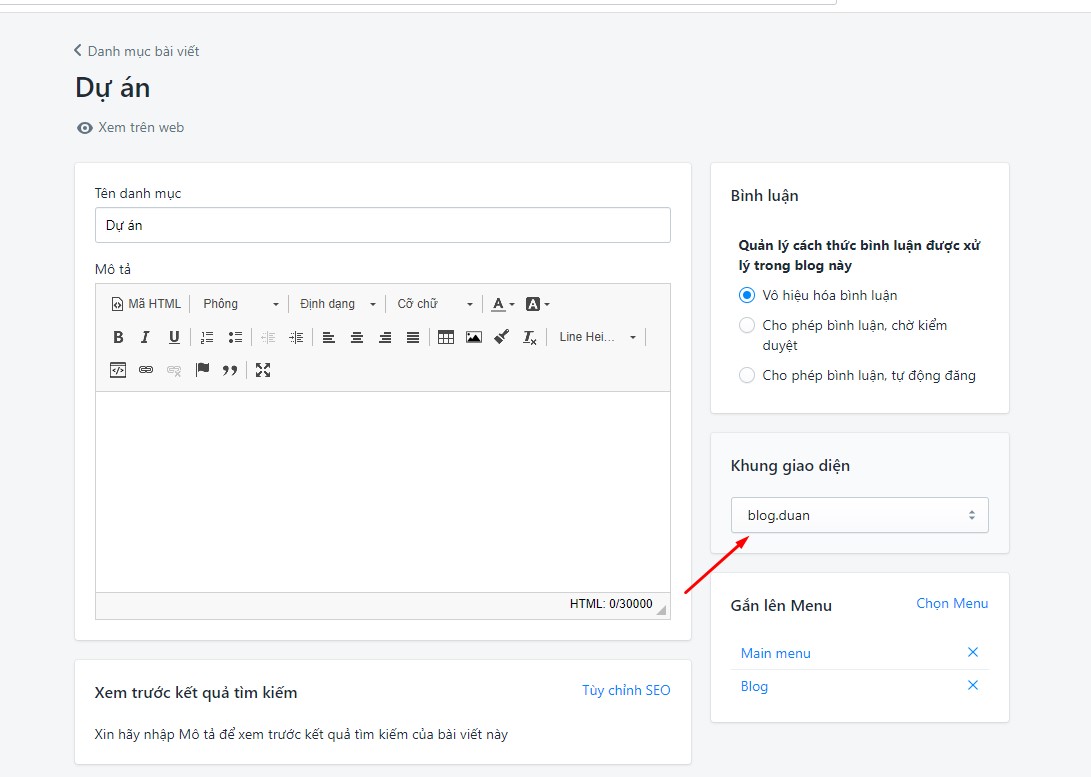Select Cho phép bình luận, tự động đăng
This screenshot has width=1091, height=777.
pyautogui.click(x=747, y=375)
